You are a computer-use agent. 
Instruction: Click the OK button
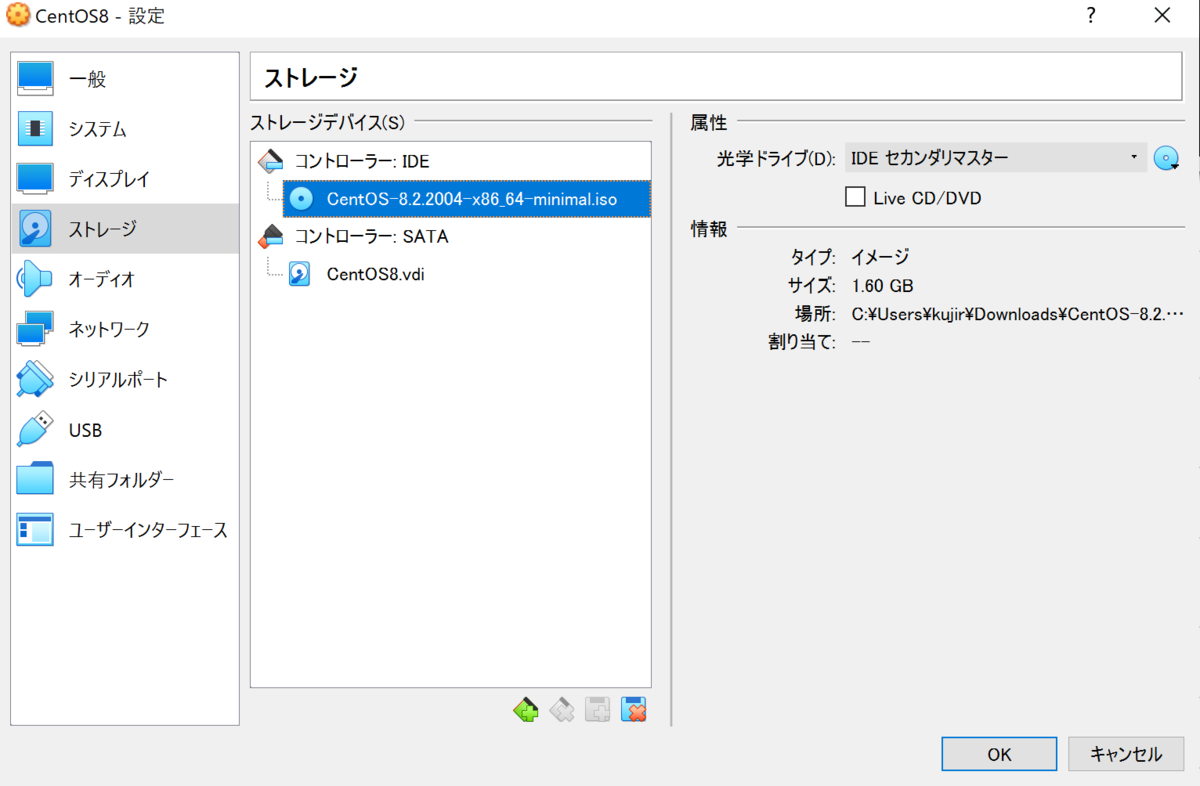[x=998, y=753]
